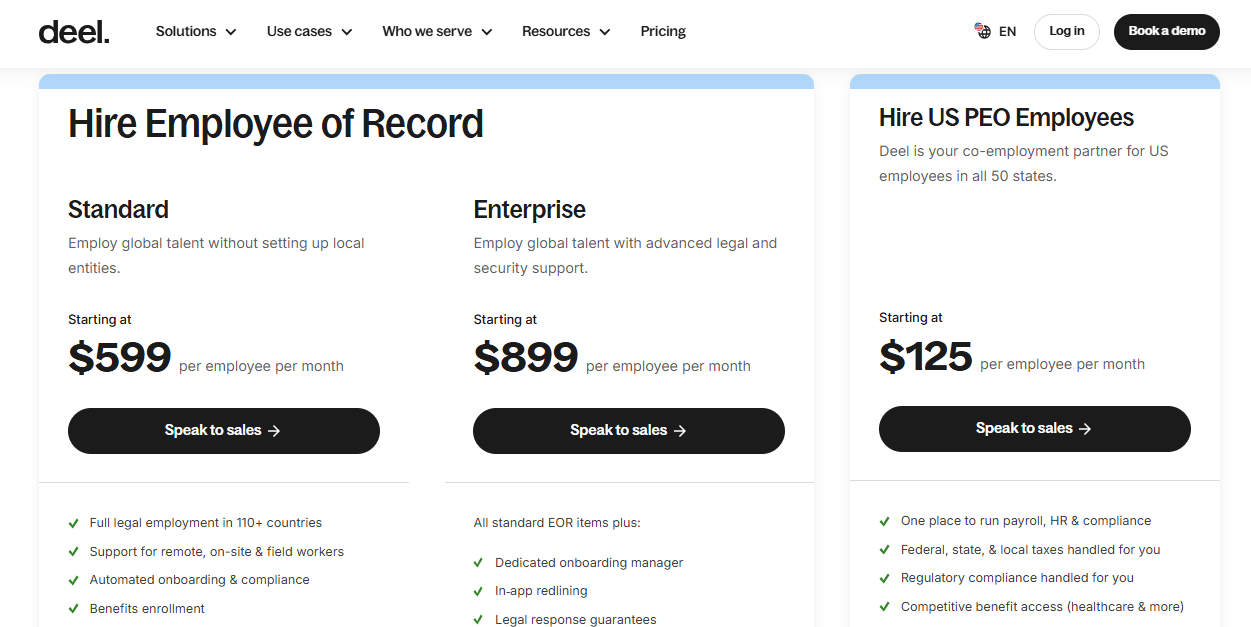Viewport: 1251px width, 627px height.
Task: Click the globe flag language icon
Action: [983, 31]
